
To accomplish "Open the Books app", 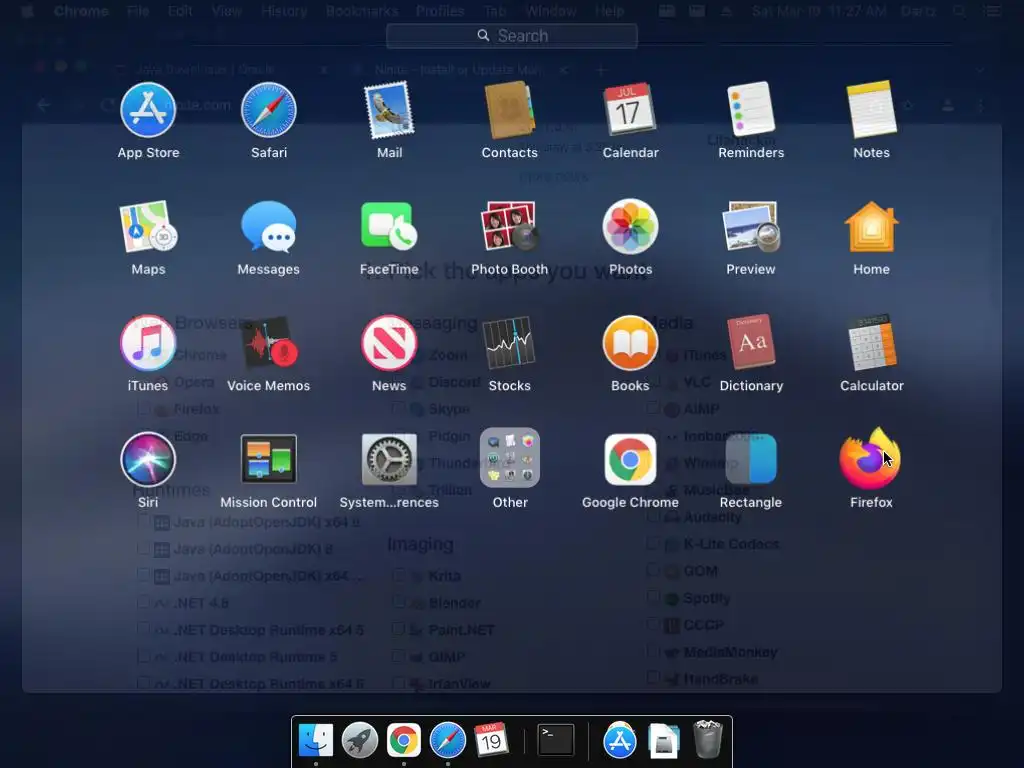I will tap(630, 343).
